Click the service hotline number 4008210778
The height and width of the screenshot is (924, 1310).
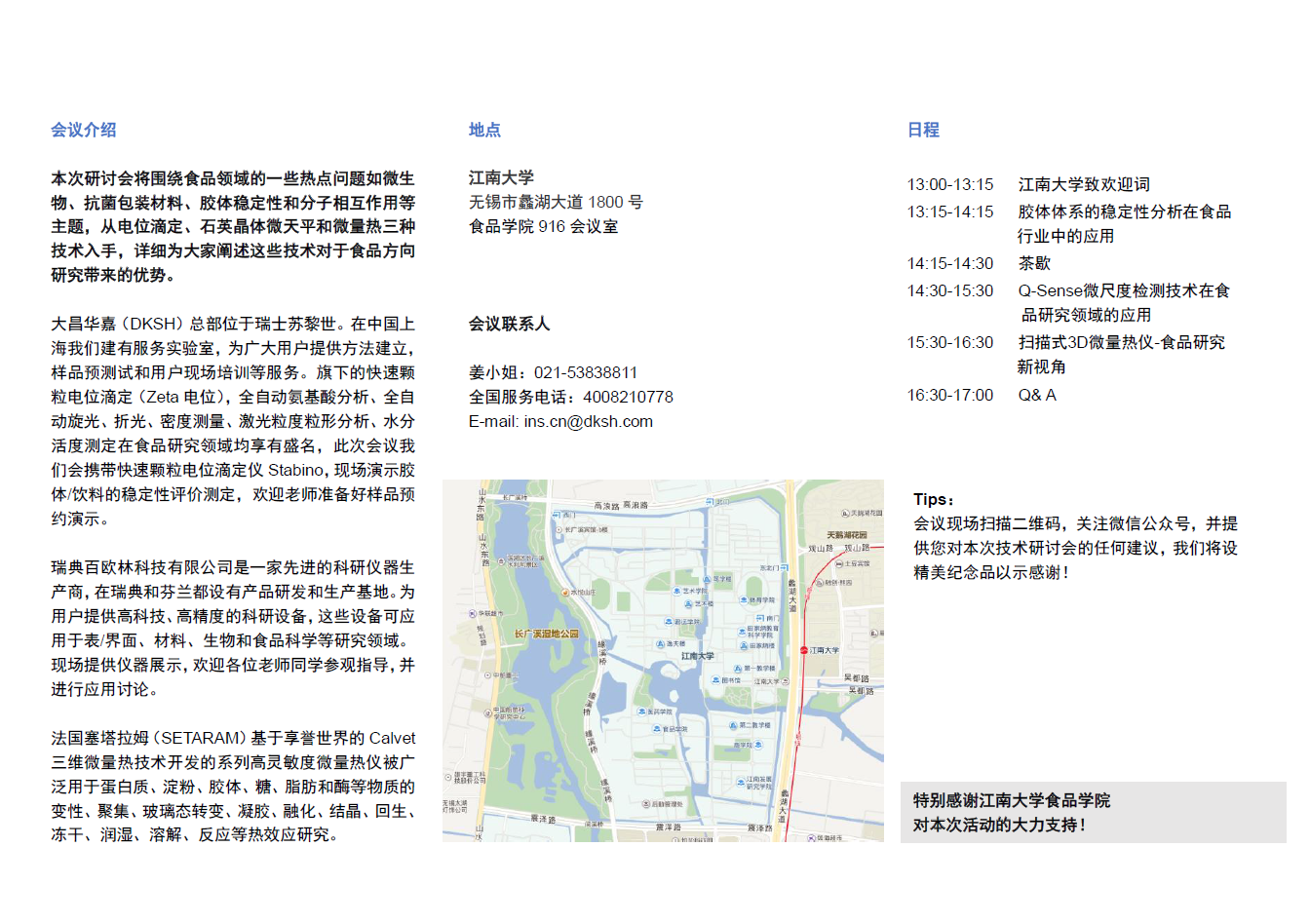click(x=628, y=397)
